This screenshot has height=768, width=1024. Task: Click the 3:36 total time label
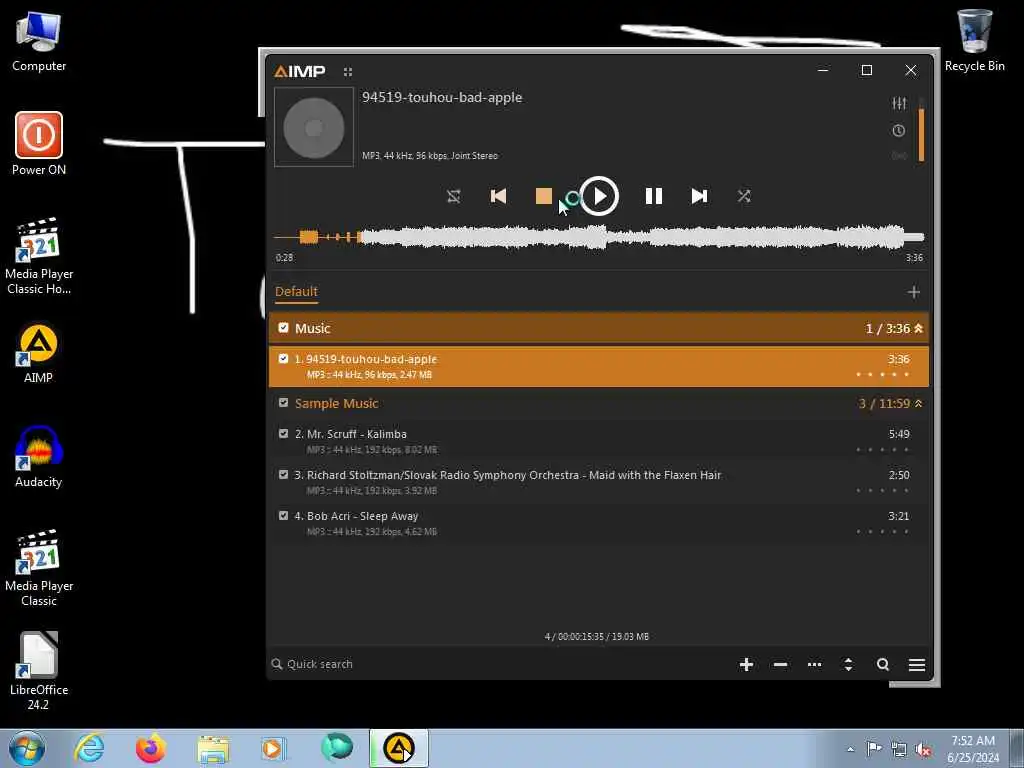[x=914, y=257]
